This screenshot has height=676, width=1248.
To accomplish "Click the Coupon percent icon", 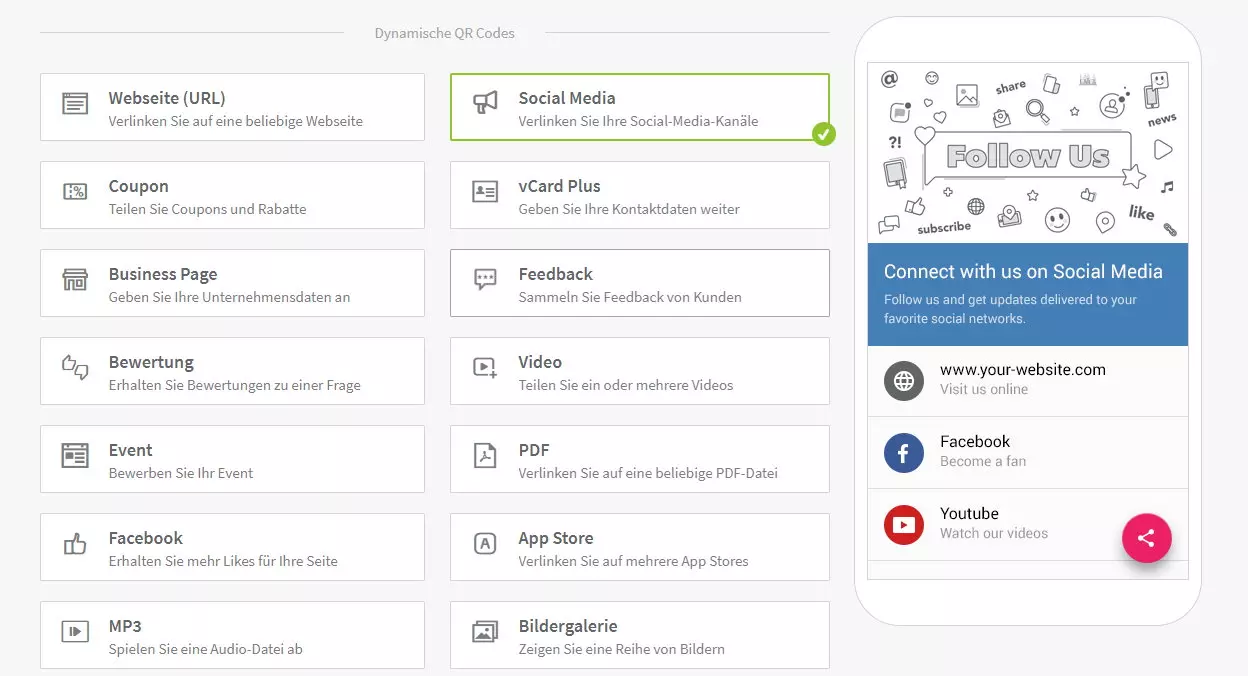I will coord(75,191).
